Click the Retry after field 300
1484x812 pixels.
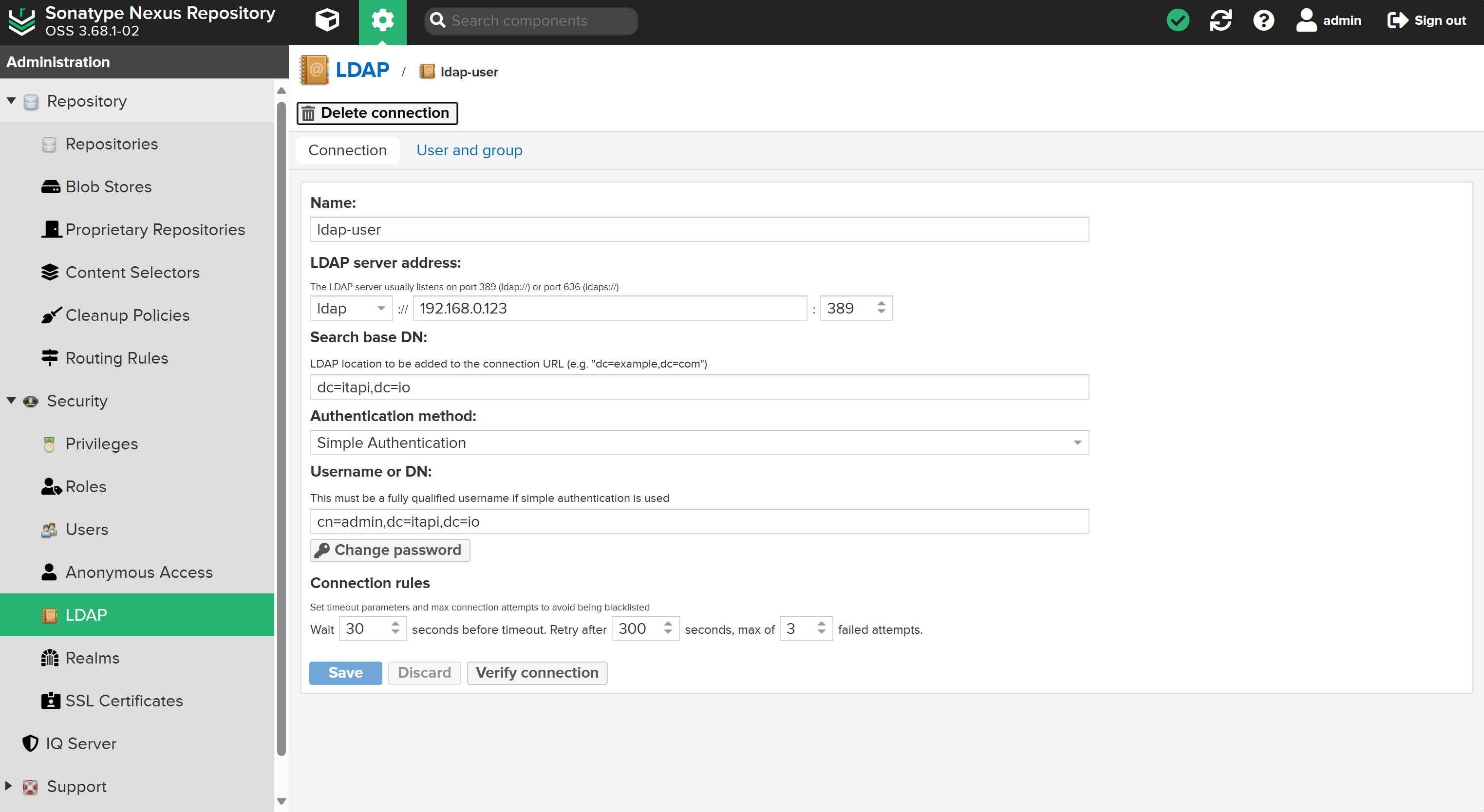click(x=637, y=629)
